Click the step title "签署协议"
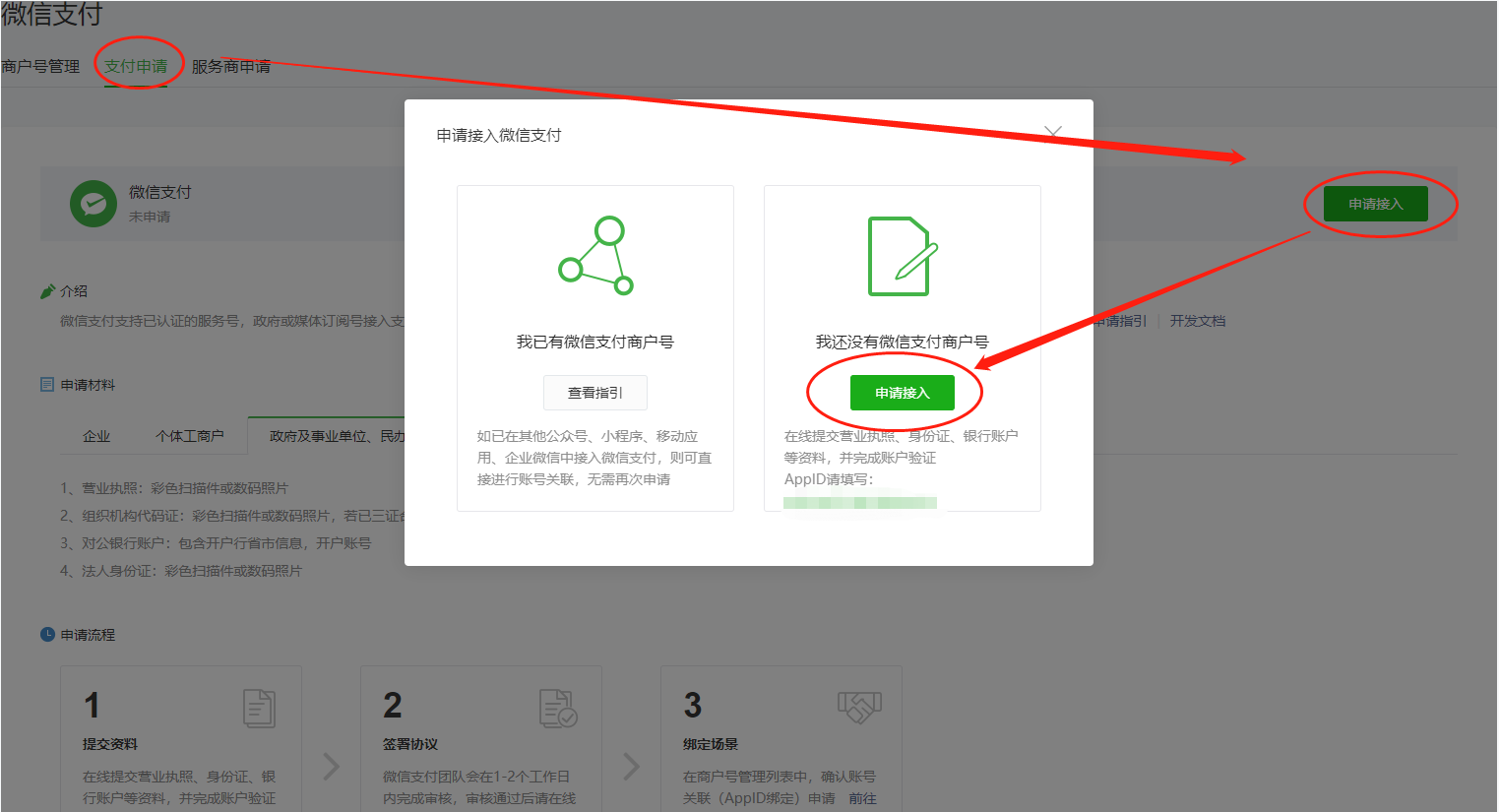1499x812 pixels. click(x=410, y=744)
